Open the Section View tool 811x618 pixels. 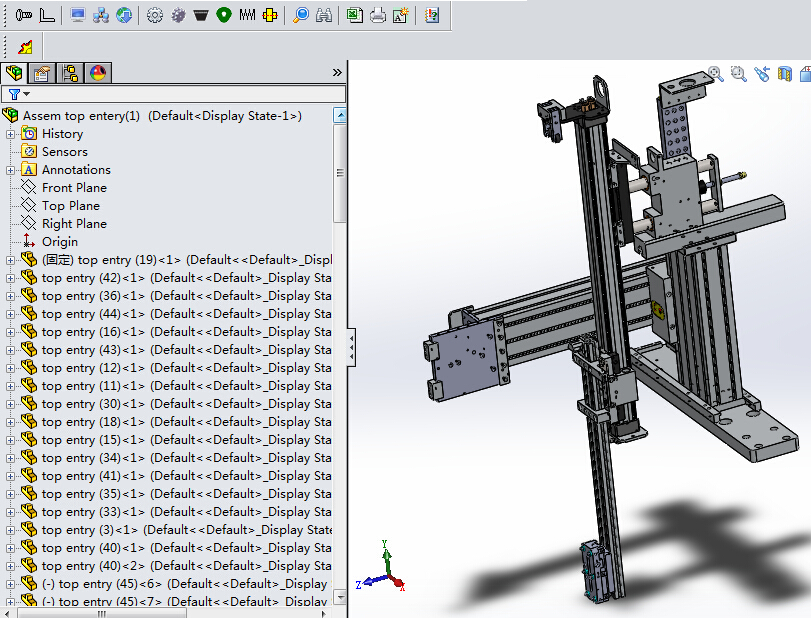coord(785,74)
